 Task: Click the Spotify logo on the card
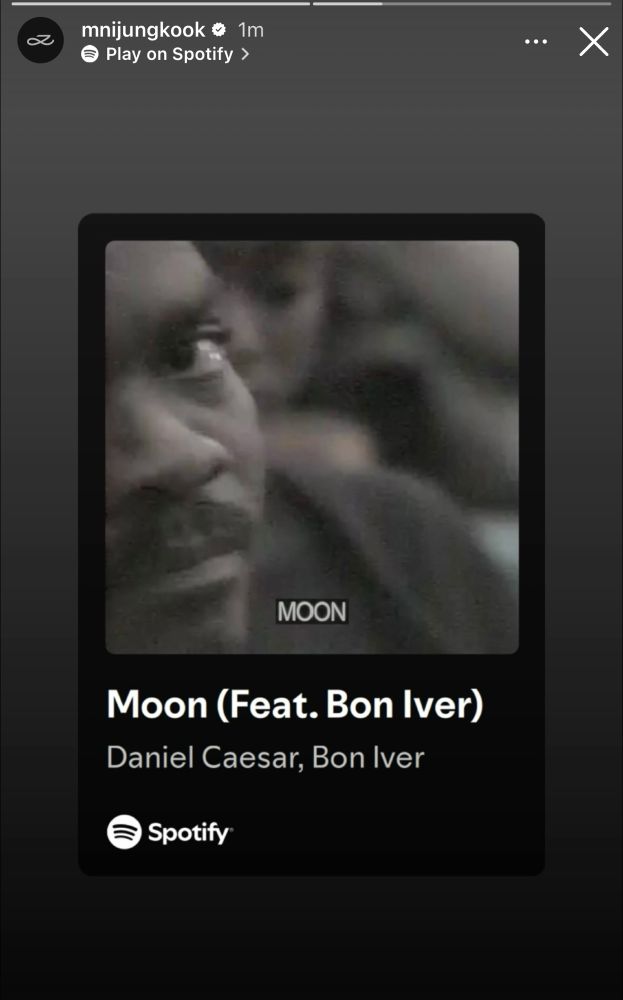click(x=124, y=832)
